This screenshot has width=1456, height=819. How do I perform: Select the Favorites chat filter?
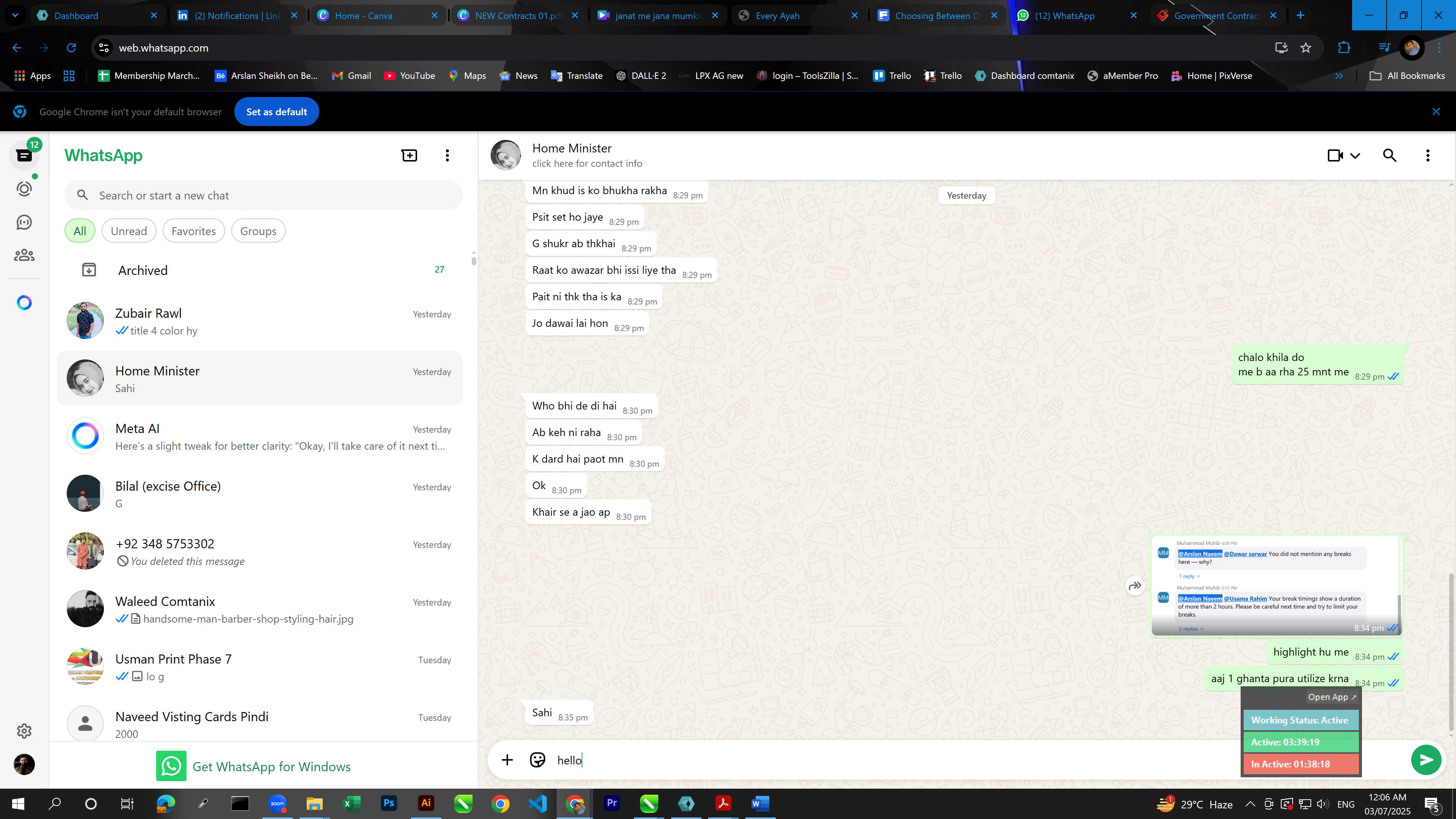click(x=193, y=231)
